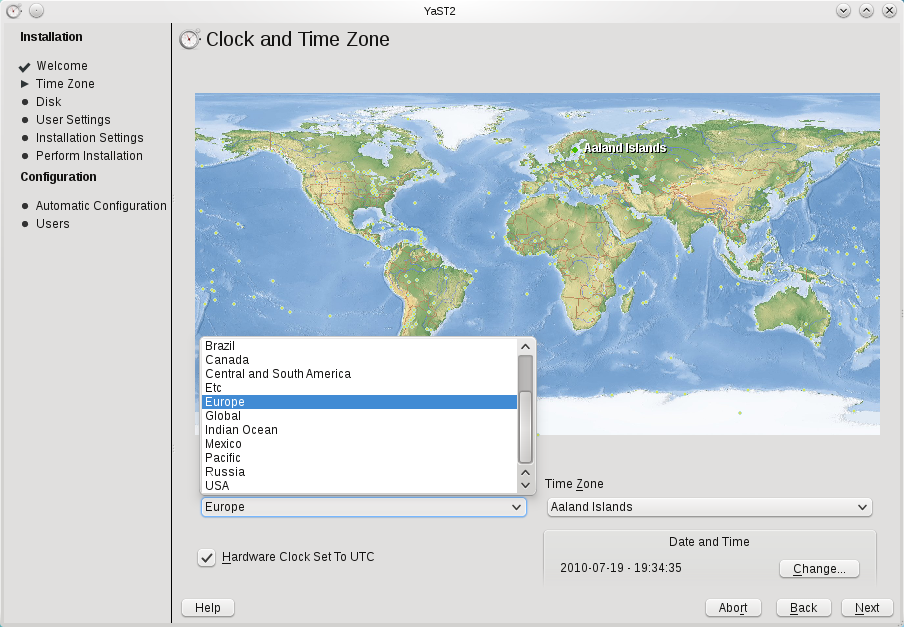
Task: Open Help for this installer page
Action: (x=208, y=608)
